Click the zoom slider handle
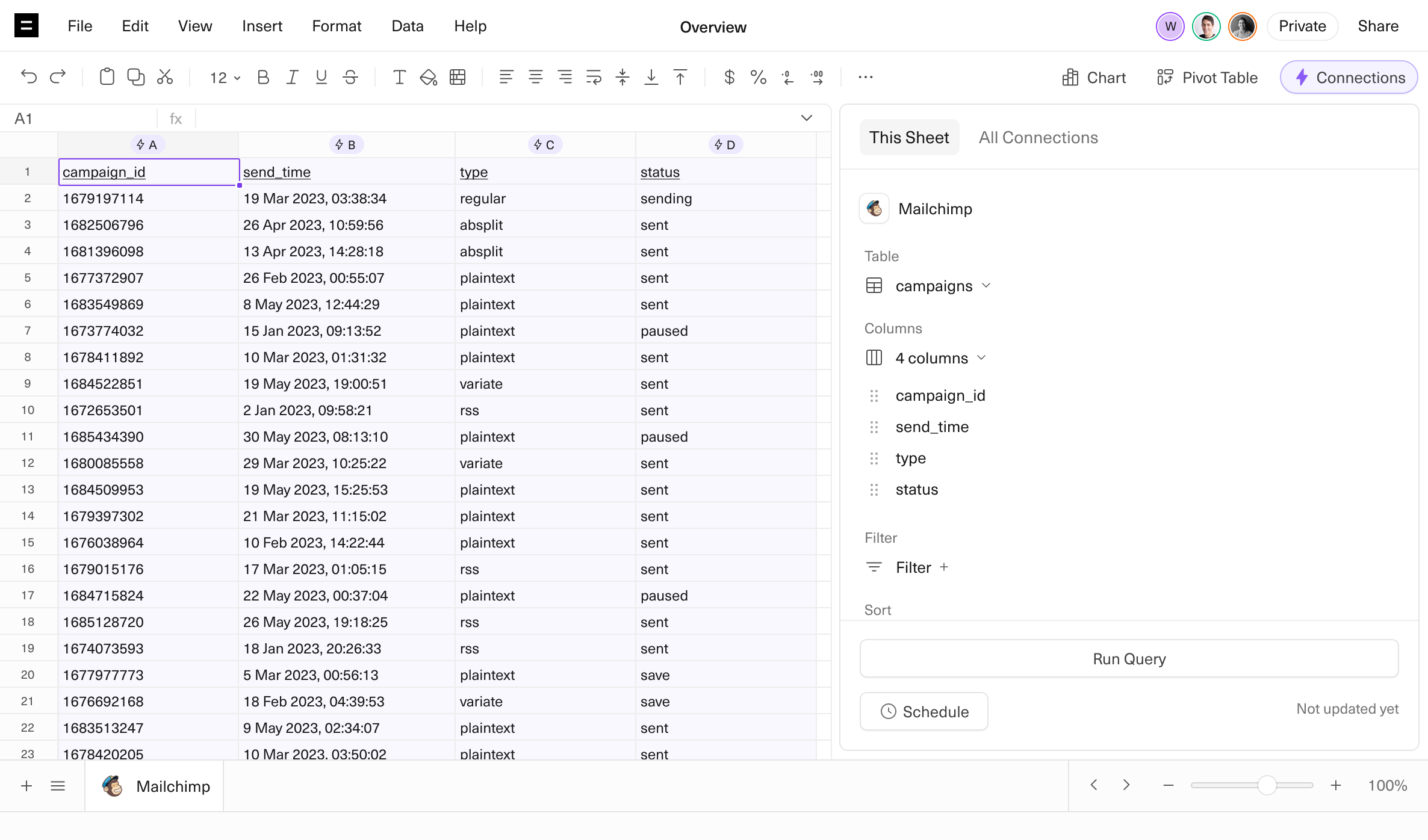The height and width of the screenshot is (840, 1428). pos(1267,785)
